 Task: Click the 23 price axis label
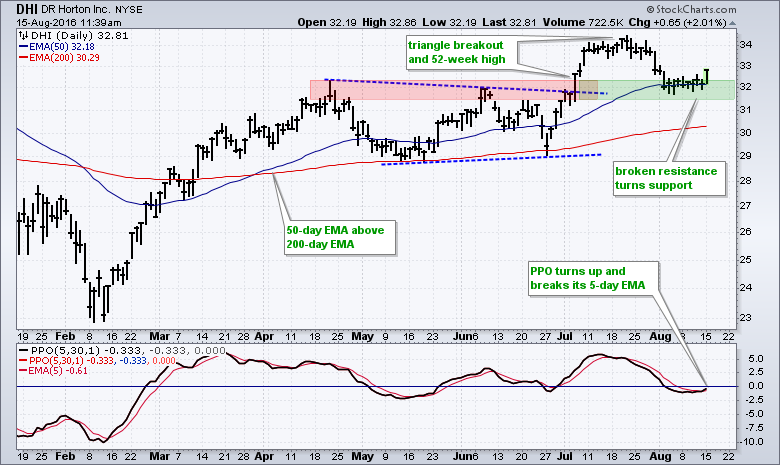(745, 318)
